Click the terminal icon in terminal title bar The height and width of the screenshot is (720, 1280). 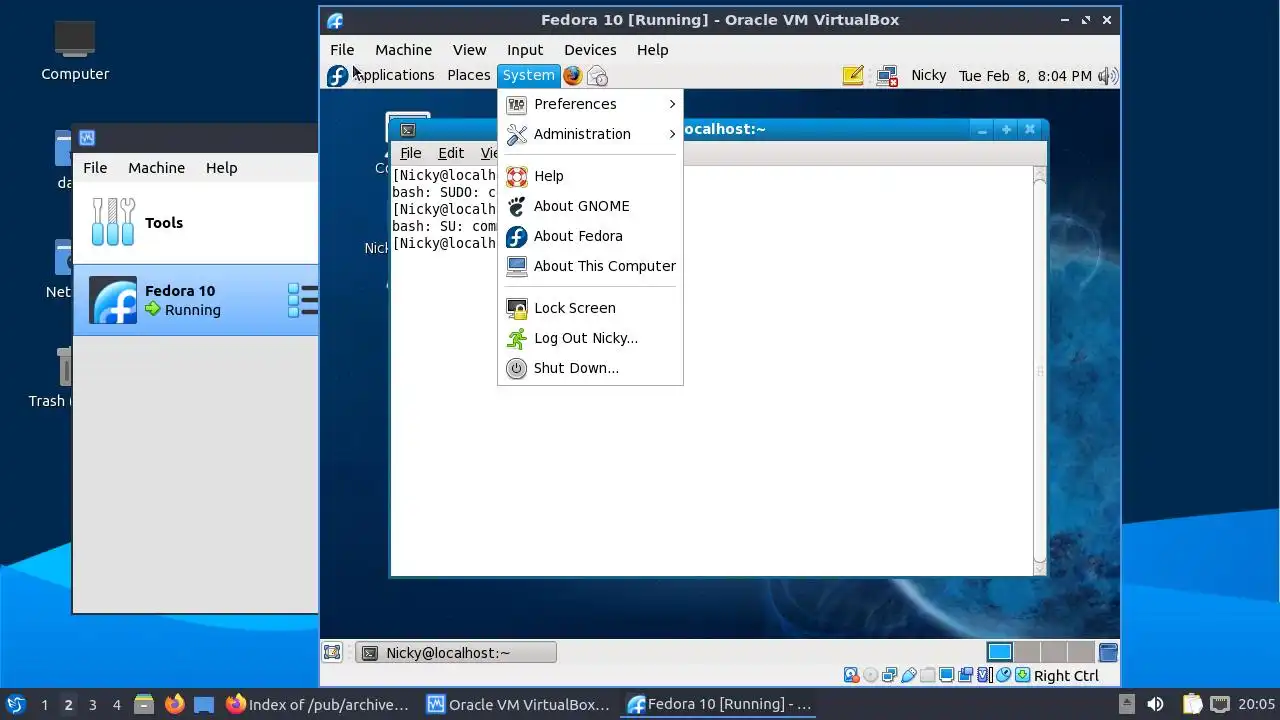[x=407, y=129]
